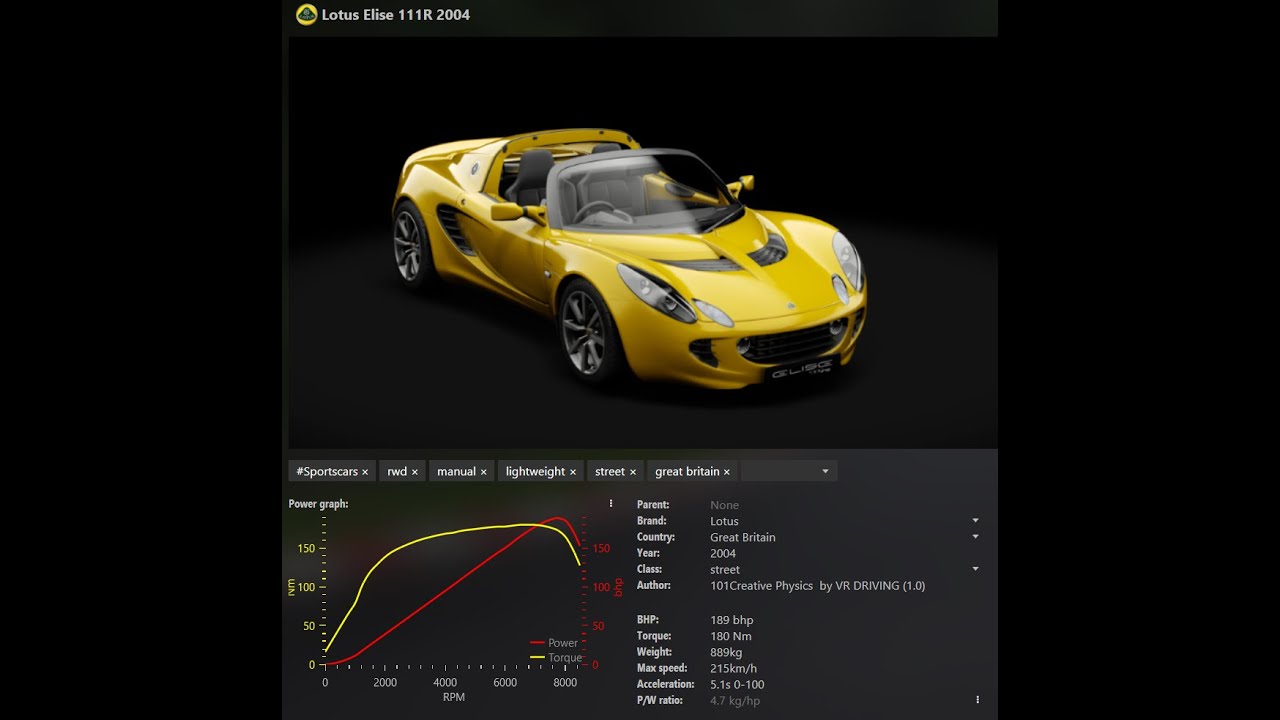Remove the rwd tag
1280x720 pixels.
coord(415,472)
